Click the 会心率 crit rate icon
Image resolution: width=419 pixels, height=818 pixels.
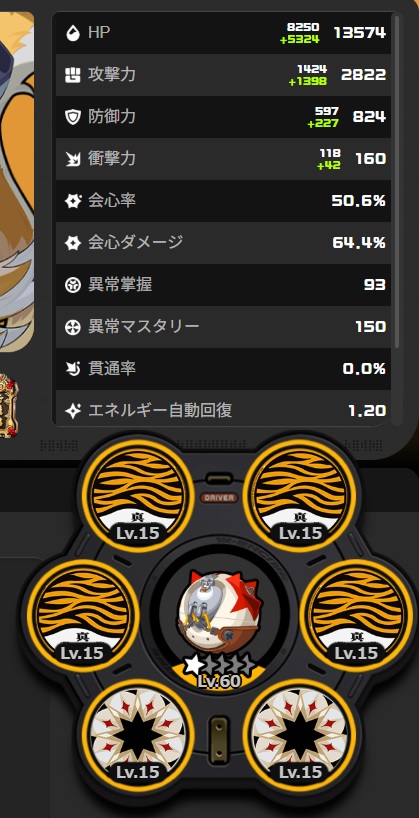click(x=73, y=201)
